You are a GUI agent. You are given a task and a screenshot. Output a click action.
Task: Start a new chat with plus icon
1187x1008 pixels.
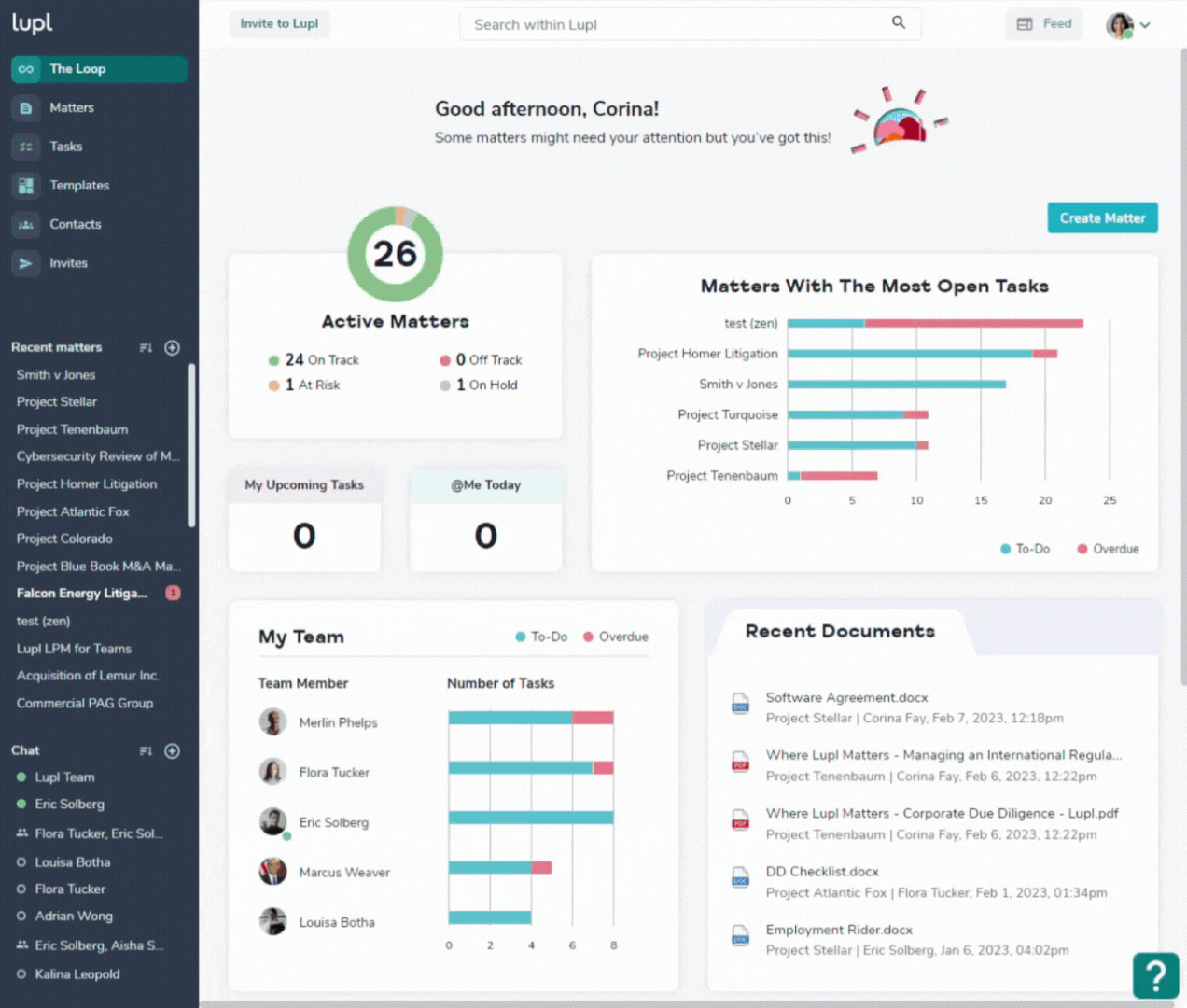(x=172, y=750)
